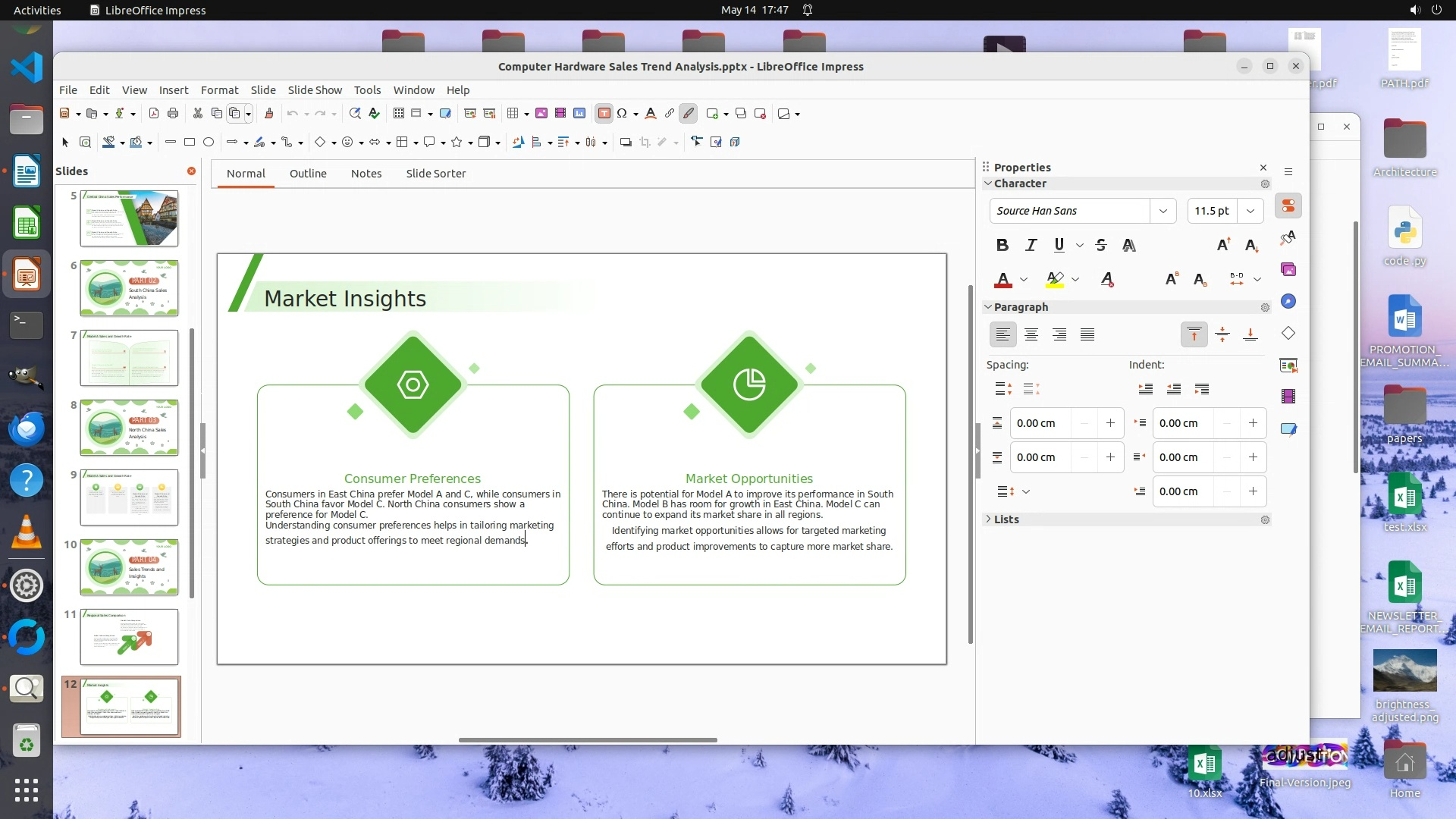The width and height of the screenshot is (1456, 819).
Task: Select slide 9 thumbnail
Action: [129, 497]
